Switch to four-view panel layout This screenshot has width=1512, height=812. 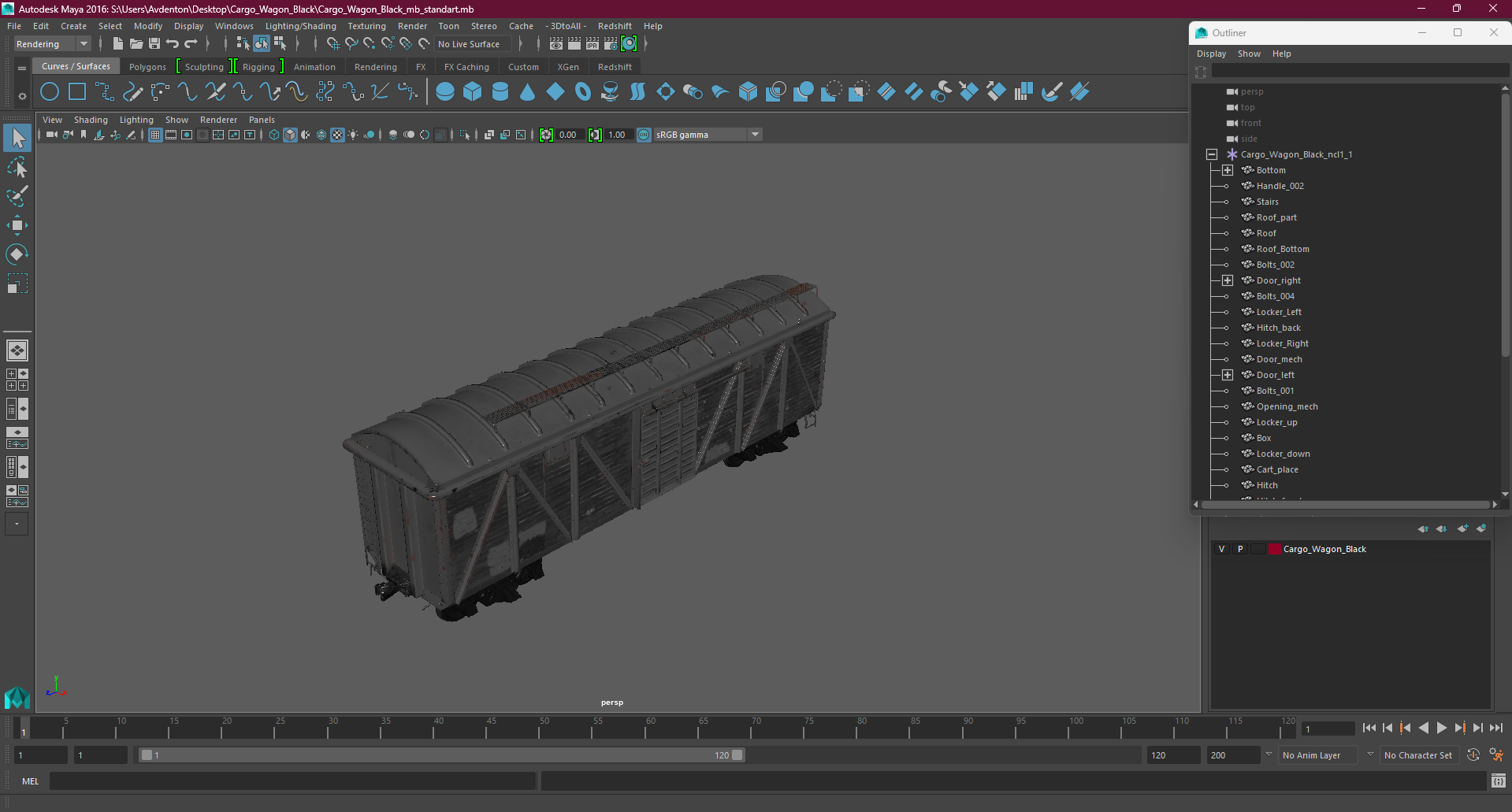(17, 380)
